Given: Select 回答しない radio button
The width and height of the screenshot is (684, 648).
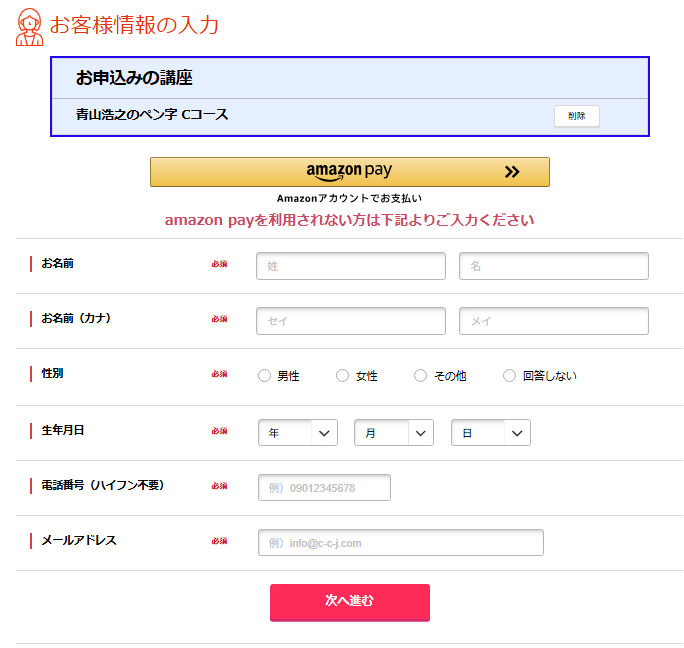Looking at the screenshot, I should pyautogui.click(x=510, y=376).
